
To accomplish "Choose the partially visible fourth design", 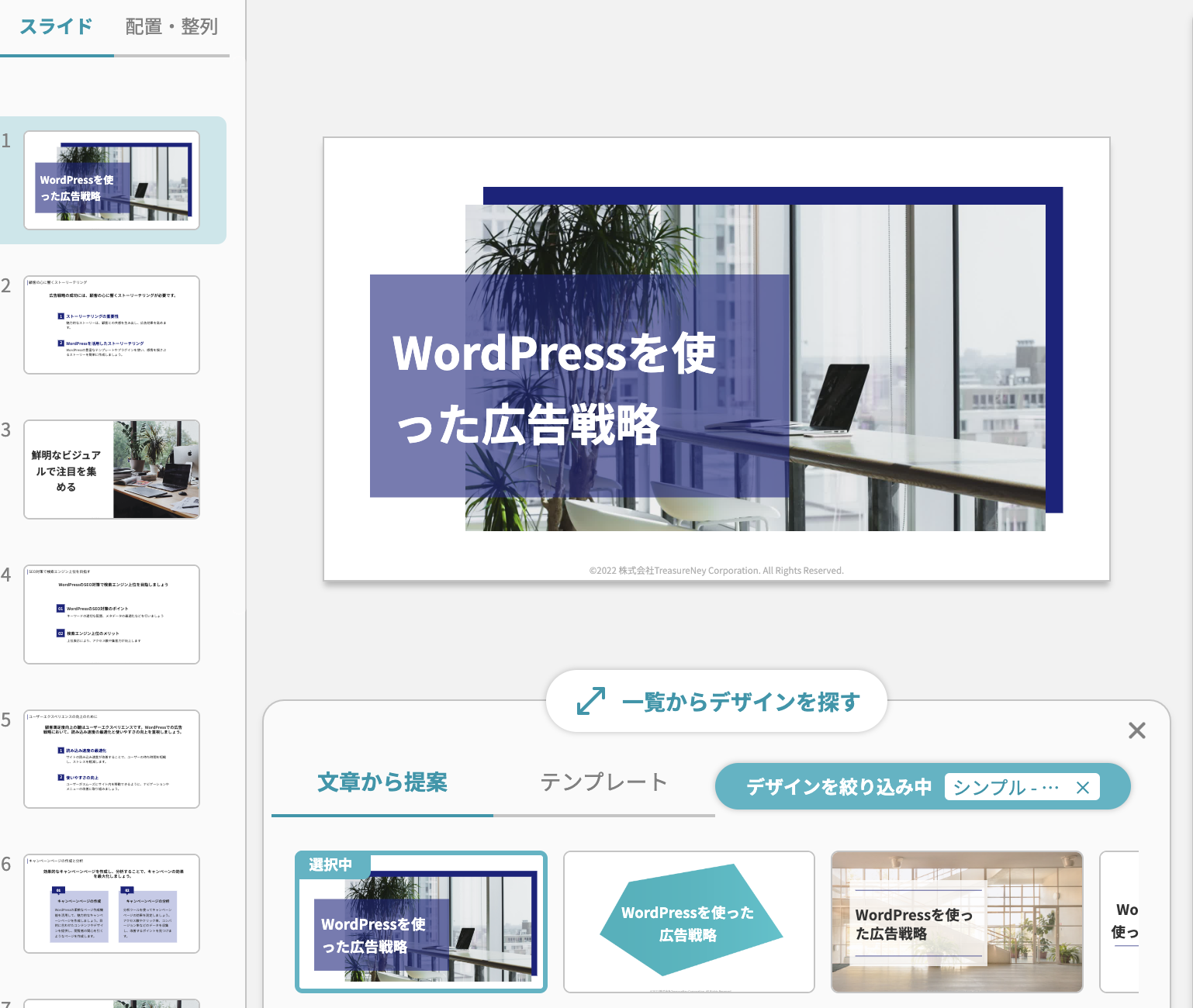I will click(1119, 922).
